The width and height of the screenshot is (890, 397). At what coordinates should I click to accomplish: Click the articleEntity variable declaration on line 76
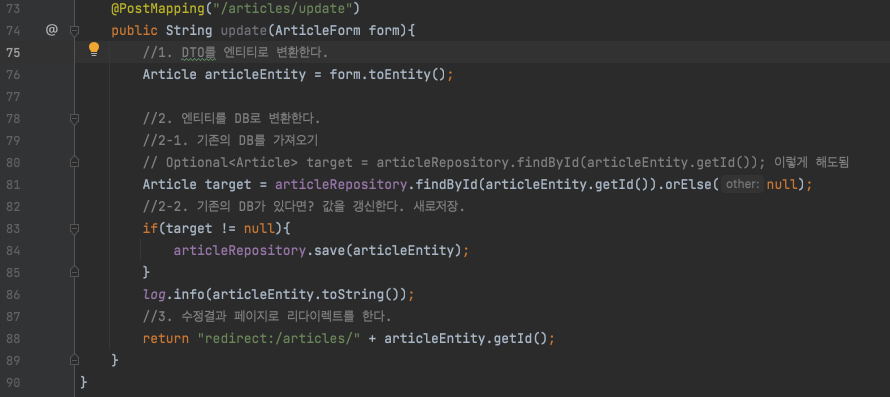click(255, 74)
